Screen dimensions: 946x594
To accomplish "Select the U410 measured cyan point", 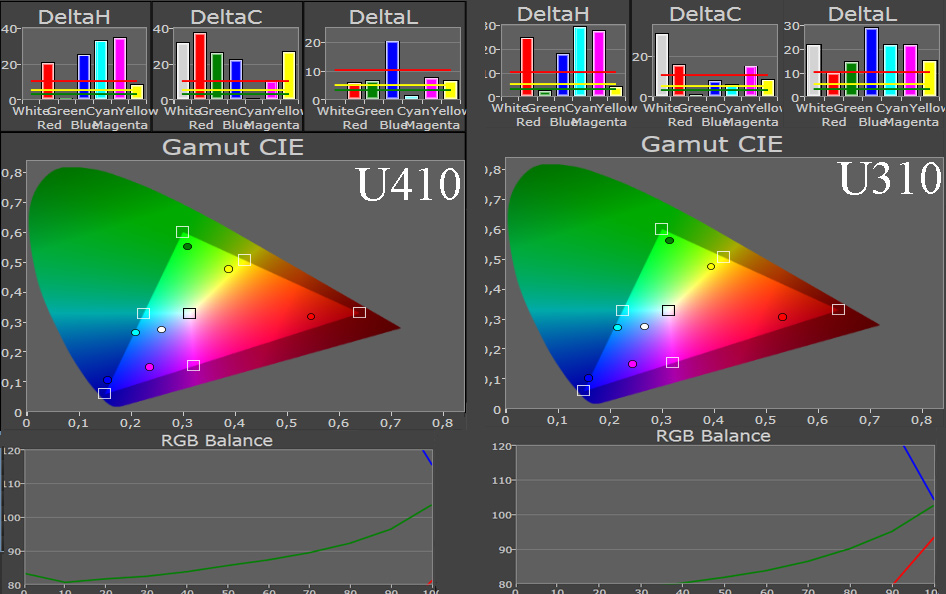I will pyautogui.click(x=136, y=333).
